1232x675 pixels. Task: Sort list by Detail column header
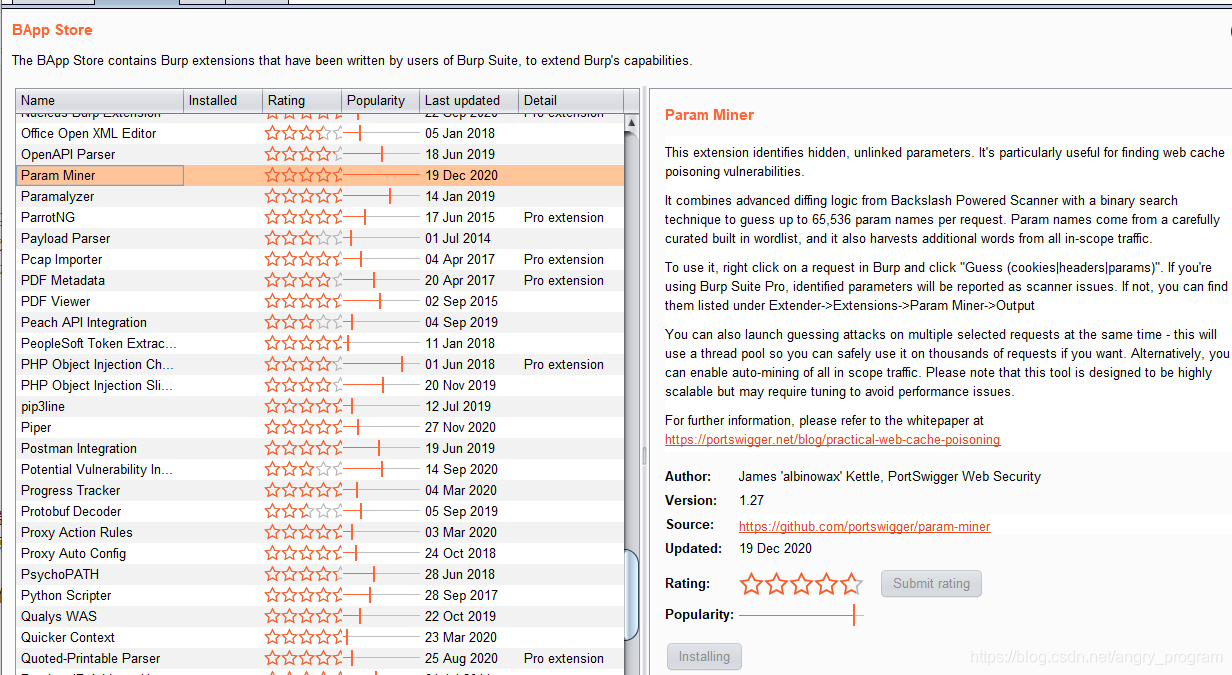(571, 100)
